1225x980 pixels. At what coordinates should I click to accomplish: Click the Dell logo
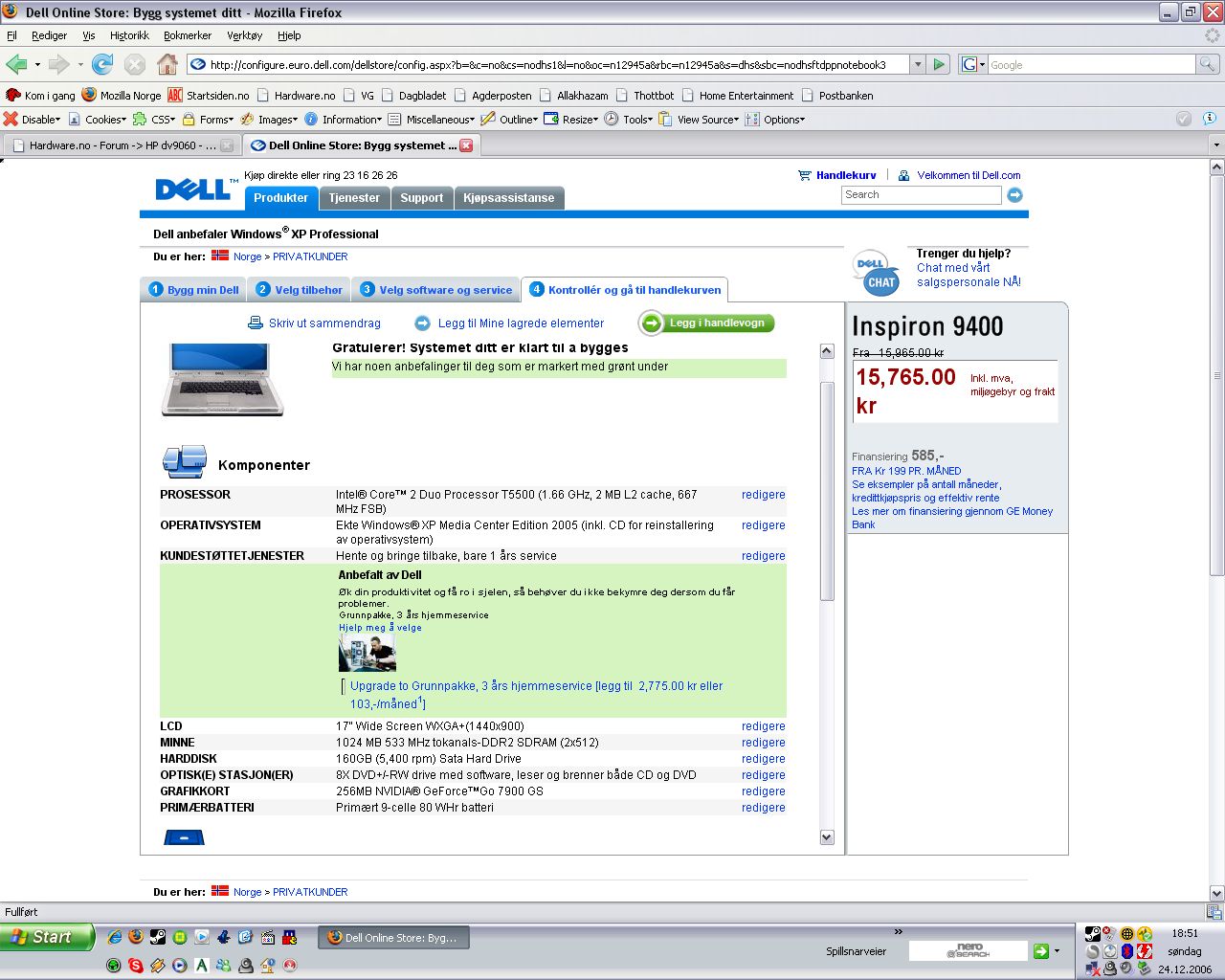tap(196, 189)
